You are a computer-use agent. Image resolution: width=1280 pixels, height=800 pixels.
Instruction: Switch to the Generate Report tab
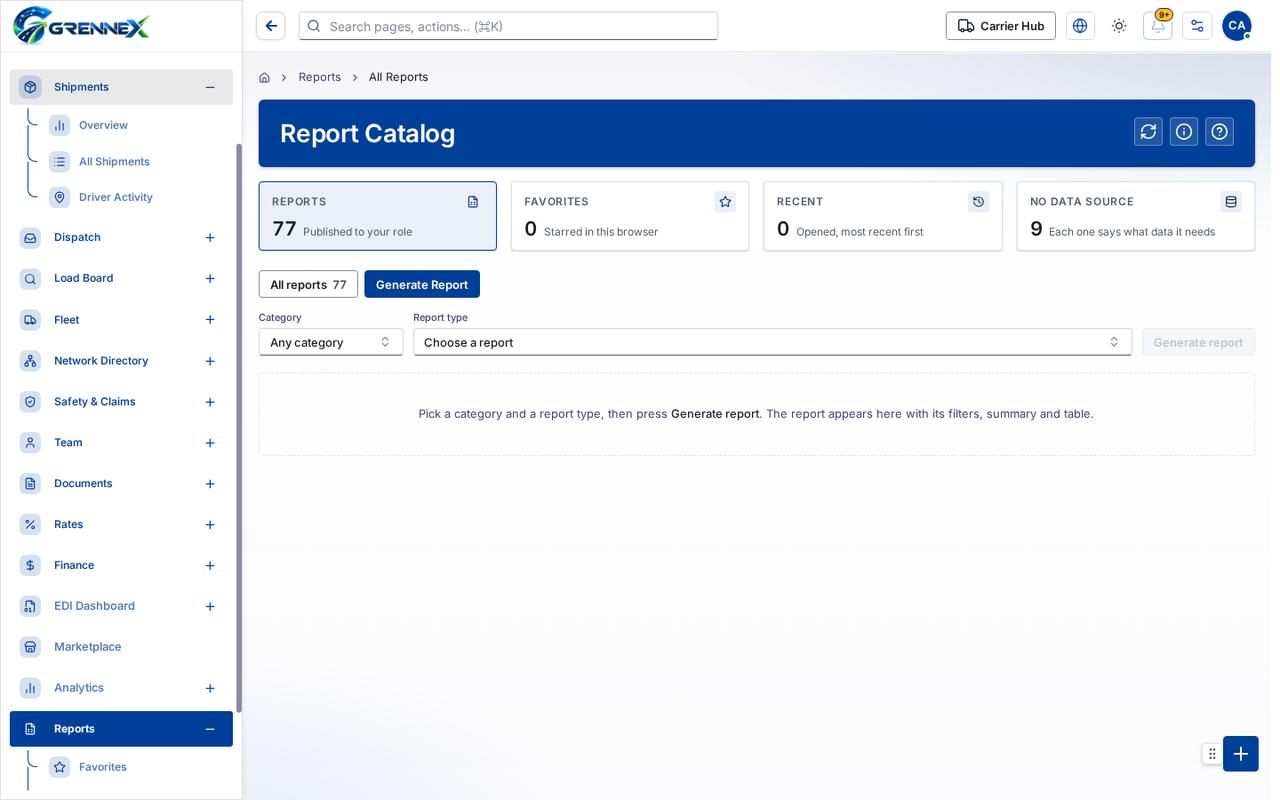coord(422,284)
